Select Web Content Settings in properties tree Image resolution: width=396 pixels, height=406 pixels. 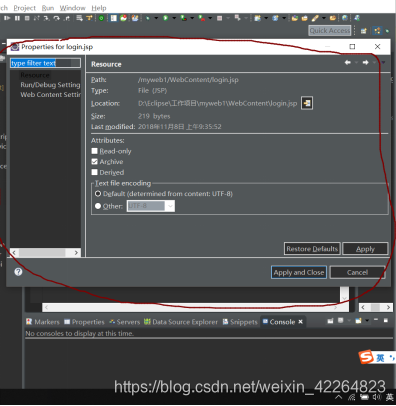point(50,95)
